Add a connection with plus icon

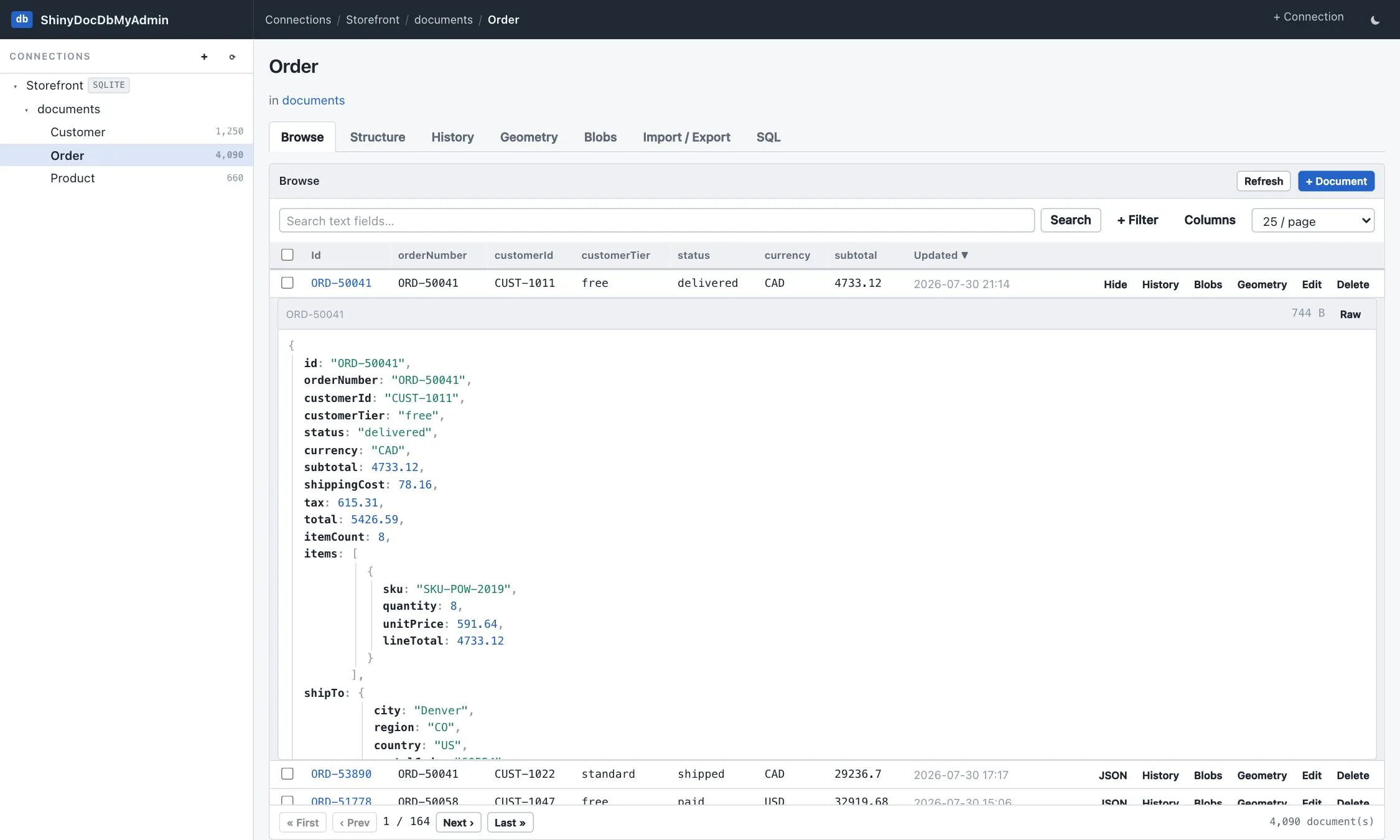[x=204, y=57]
